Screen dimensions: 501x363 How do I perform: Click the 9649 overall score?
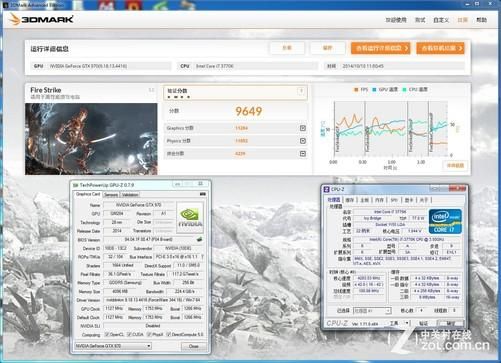click(249, 111)
